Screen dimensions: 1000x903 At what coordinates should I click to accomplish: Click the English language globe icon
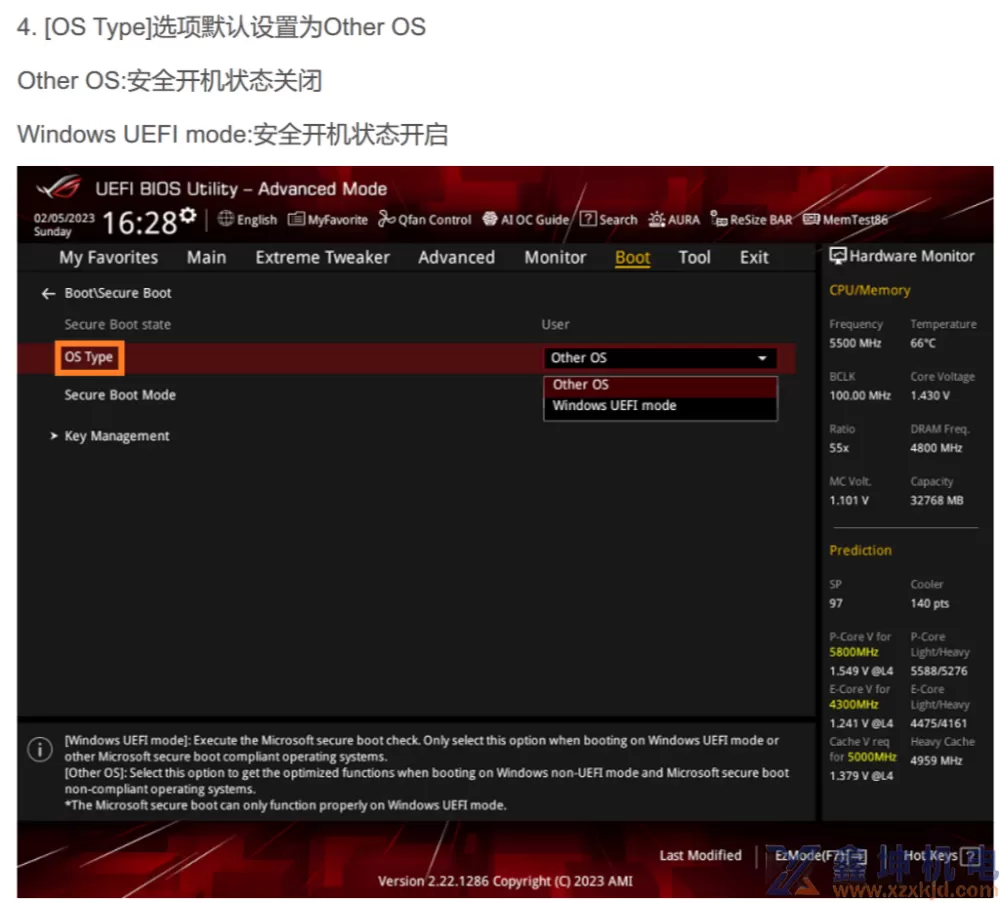[225, 219]
